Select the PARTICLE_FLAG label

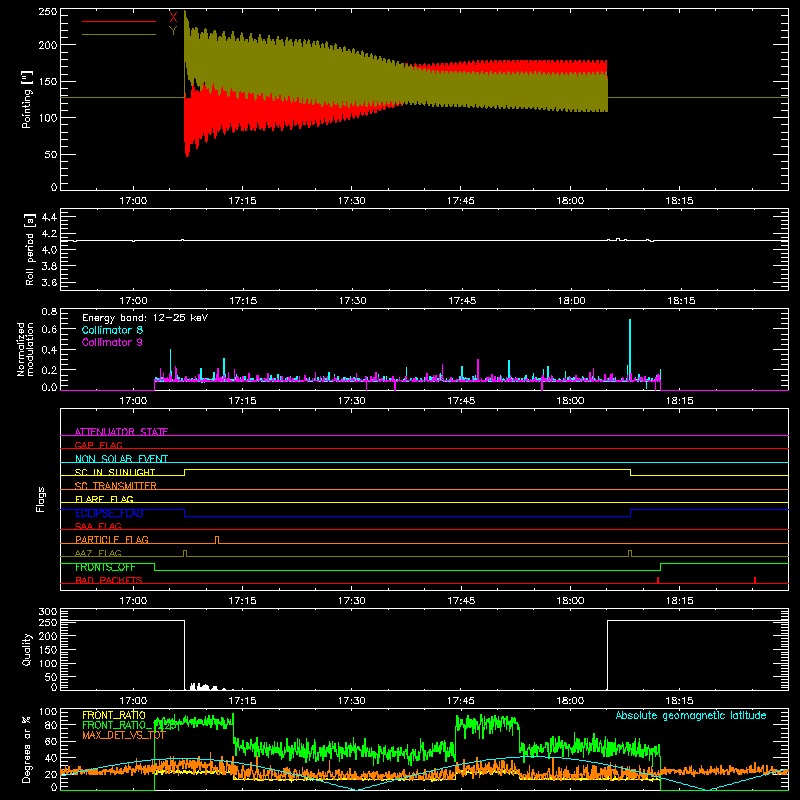112,539
